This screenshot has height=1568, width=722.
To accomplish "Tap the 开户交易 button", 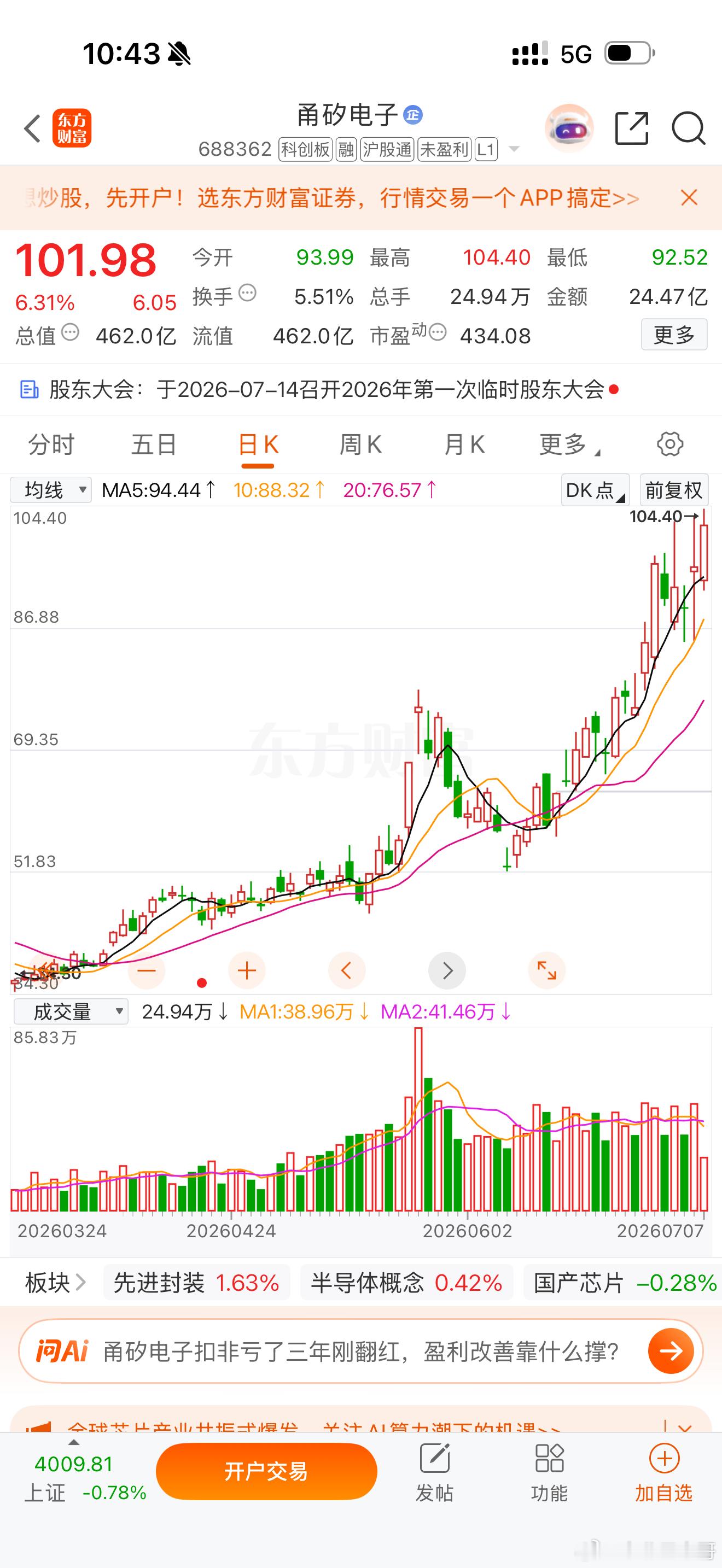I will pyautogui.click(x=266, y=1471).
